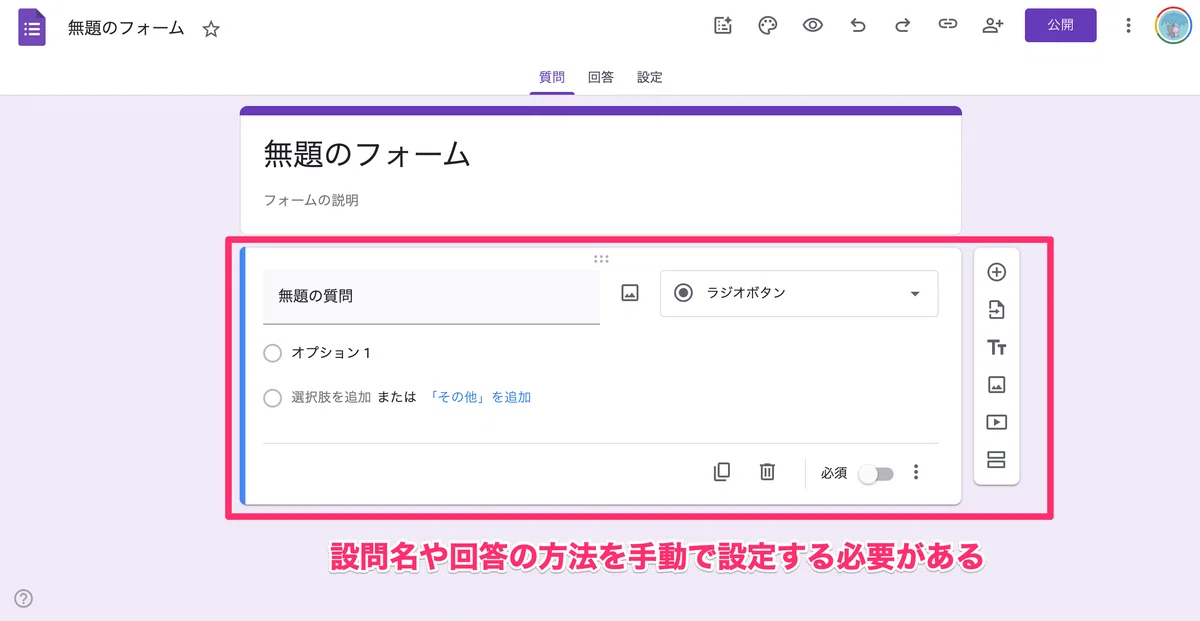Select the オプション 1 radio button

(272, 353)
